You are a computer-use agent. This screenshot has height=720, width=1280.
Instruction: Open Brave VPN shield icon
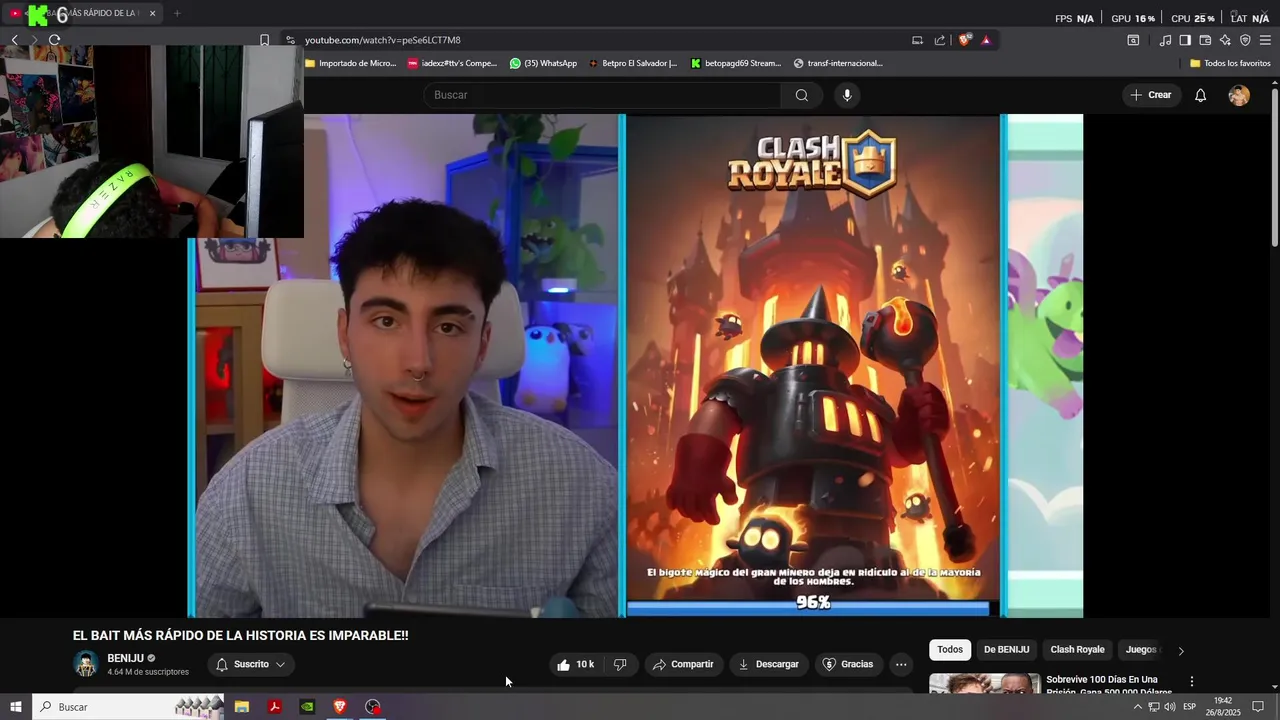[1245, 40]
